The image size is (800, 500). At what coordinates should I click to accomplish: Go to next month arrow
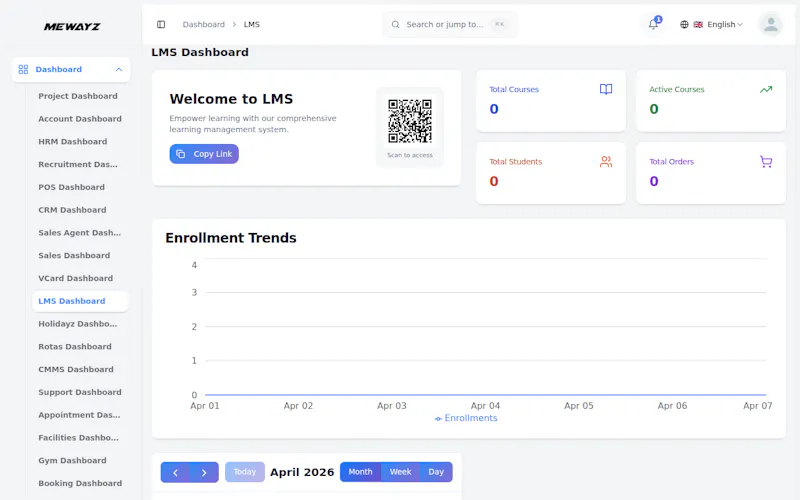pyautogui.click(x=204, y=472)
